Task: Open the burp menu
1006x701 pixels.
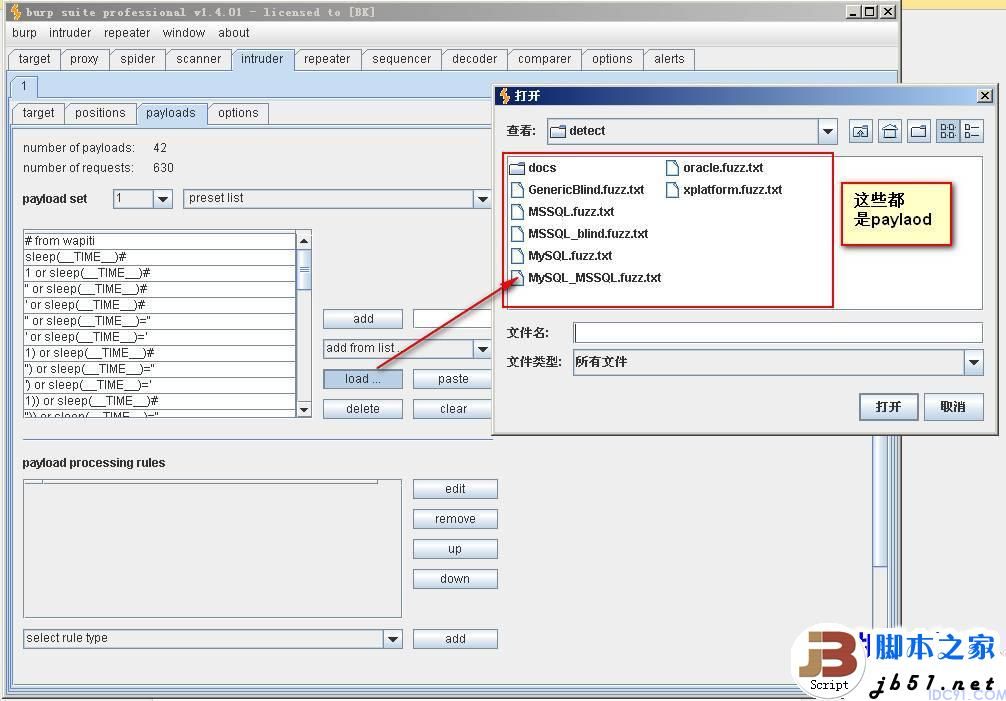Action: tap(24, 33)
